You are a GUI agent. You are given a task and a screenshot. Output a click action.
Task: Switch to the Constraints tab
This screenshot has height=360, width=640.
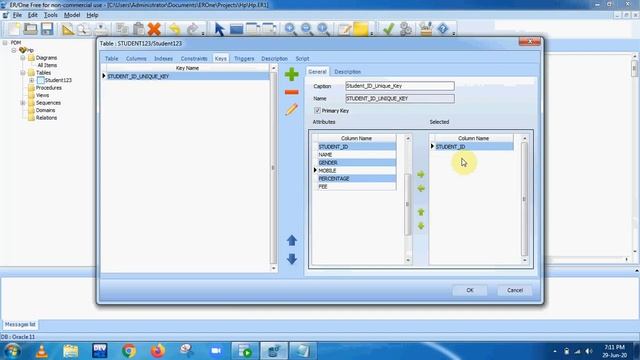click(194, 59)
